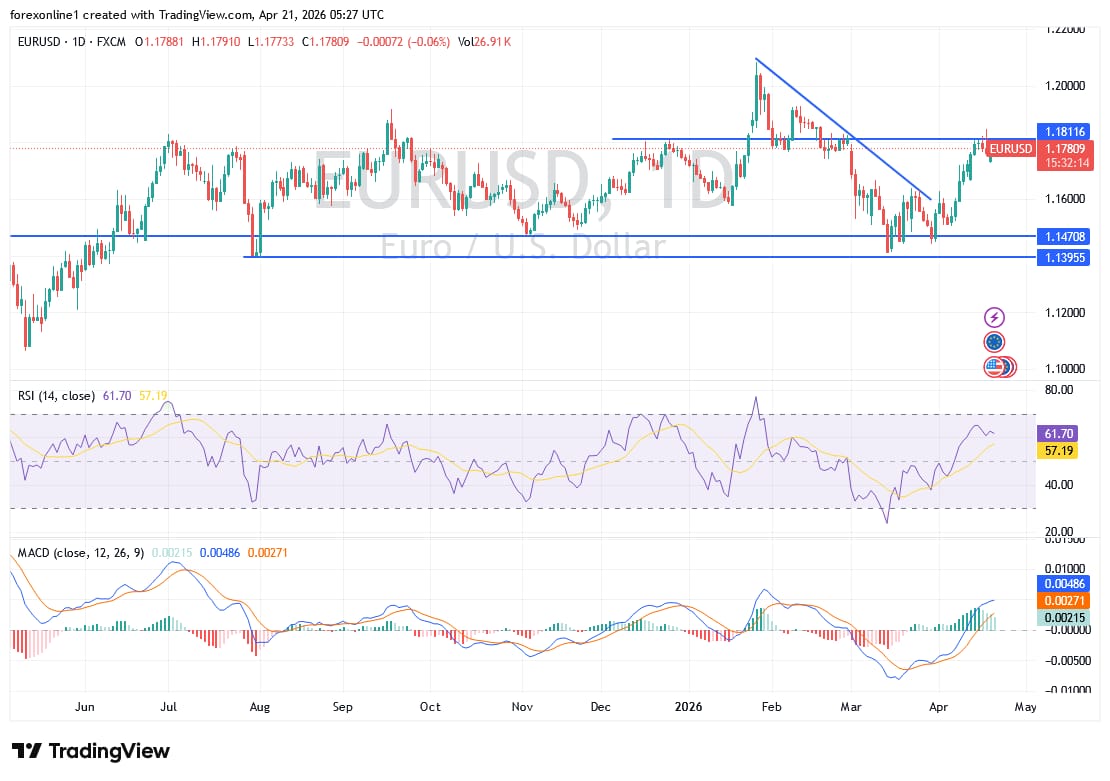Click the red current price label 1.17809

click(x=1064, y=149)
